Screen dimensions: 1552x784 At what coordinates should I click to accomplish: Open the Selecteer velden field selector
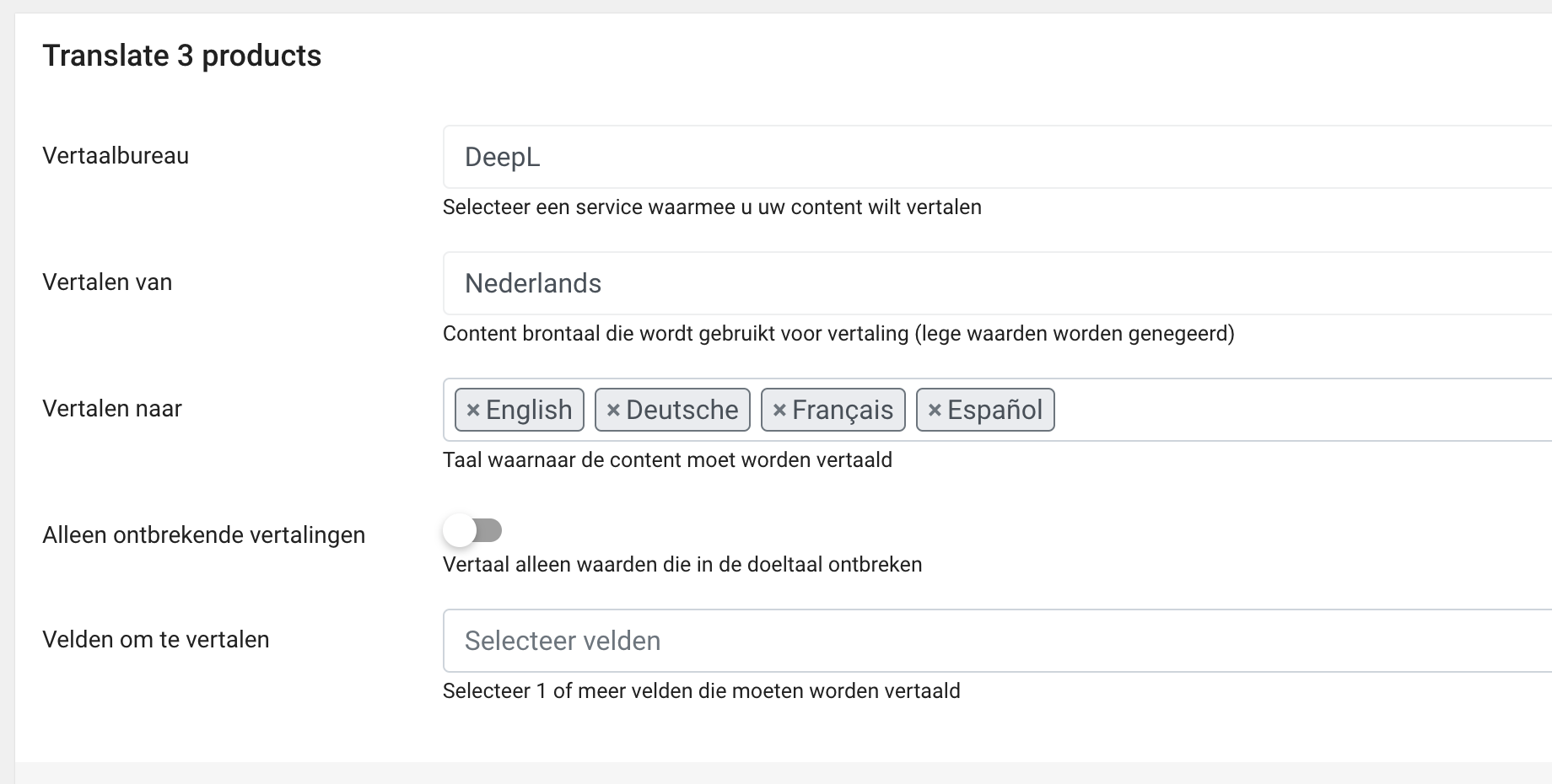[x=995, y=641]
